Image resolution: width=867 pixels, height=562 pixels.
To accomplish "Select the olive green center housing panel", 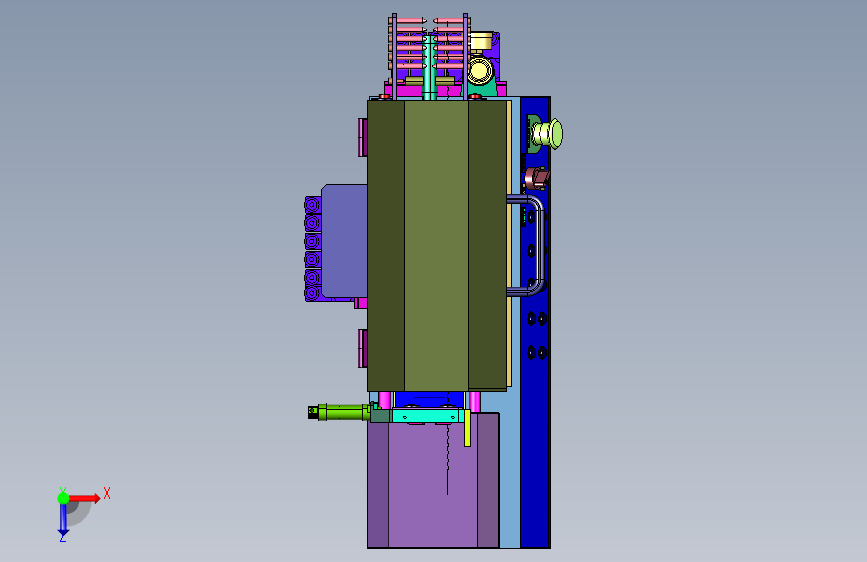I will (436, 246).
